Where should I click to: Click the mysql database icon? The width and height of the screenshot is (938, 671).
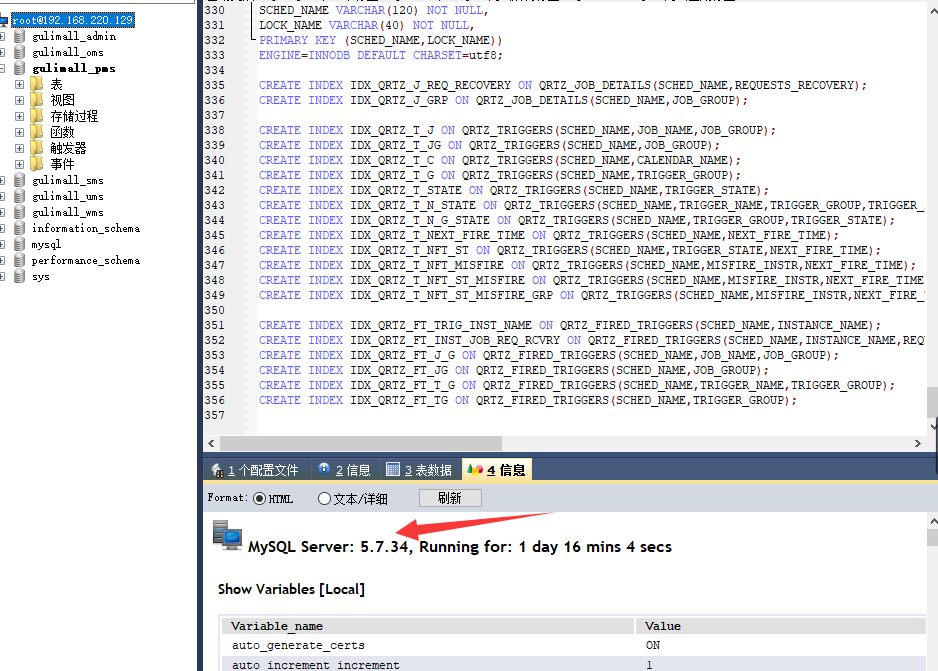[20, 245]
